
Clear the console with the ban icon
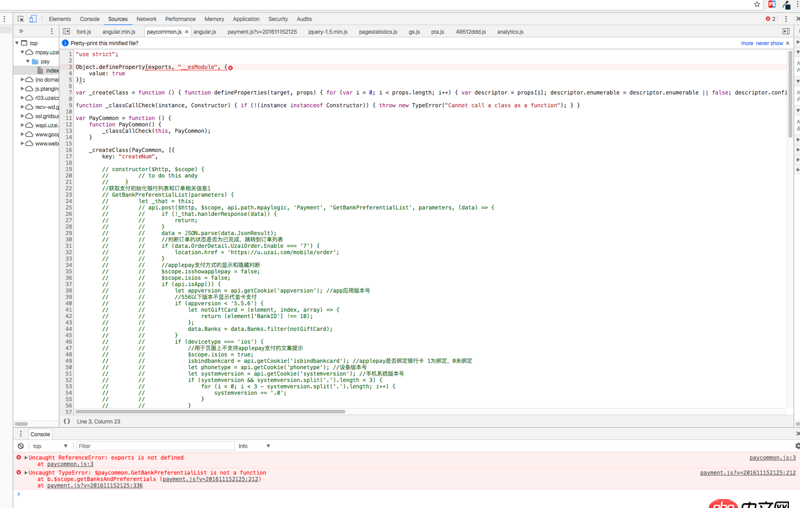(x=20, y=446)
